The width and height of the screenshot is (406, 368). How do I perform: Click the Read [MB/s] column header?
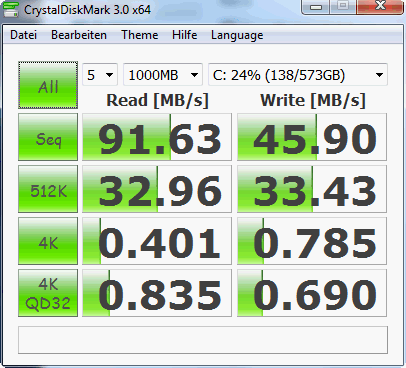(x=157, y=100)
